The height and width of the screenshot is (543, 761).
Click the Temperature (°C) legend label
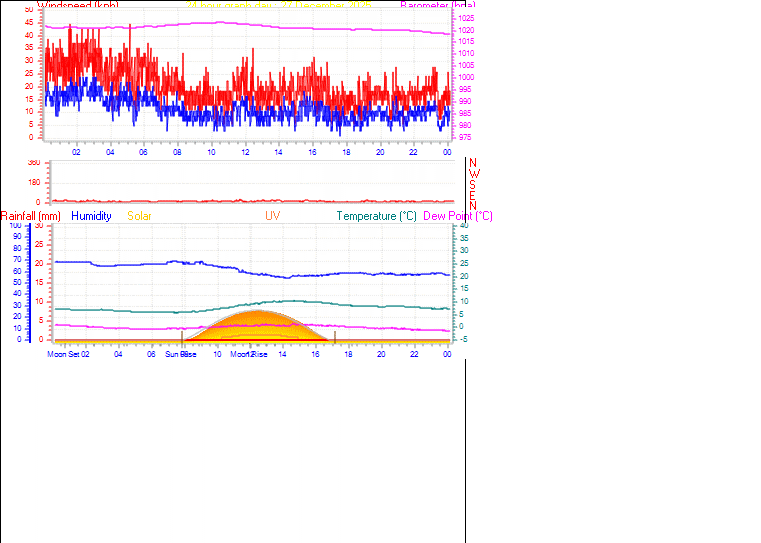[376, 216]
